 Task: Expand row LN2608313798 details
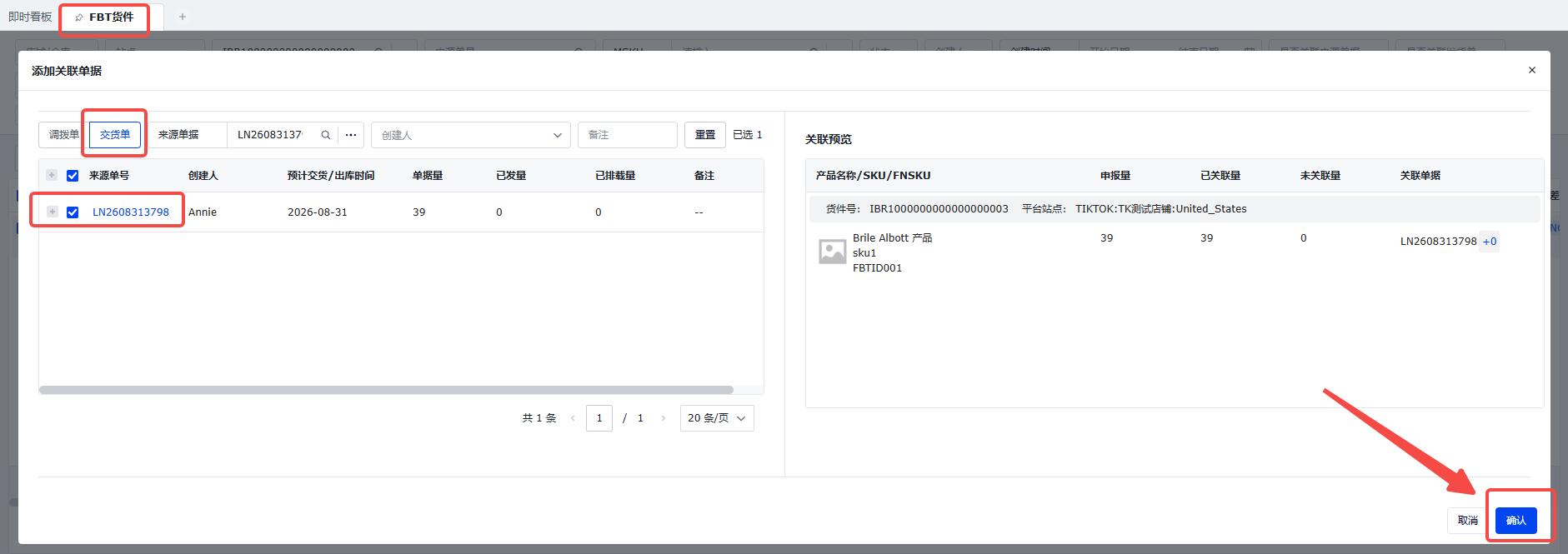tap(53, 212)
